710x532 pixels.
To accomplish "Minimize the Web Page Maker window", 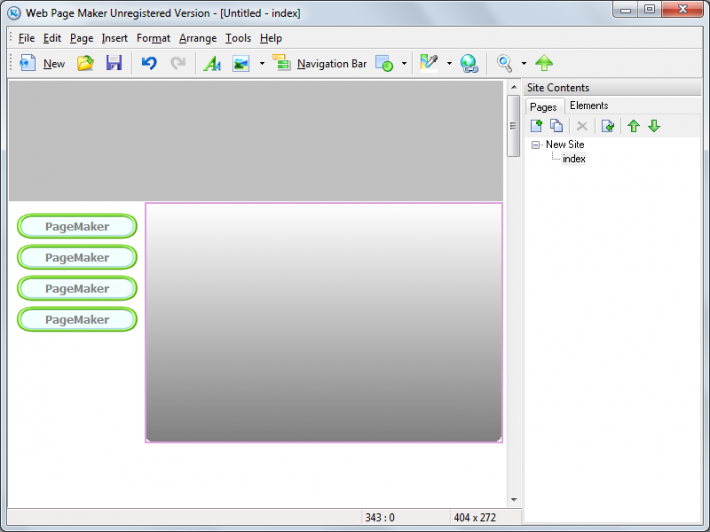I will (x=625, y=10).
